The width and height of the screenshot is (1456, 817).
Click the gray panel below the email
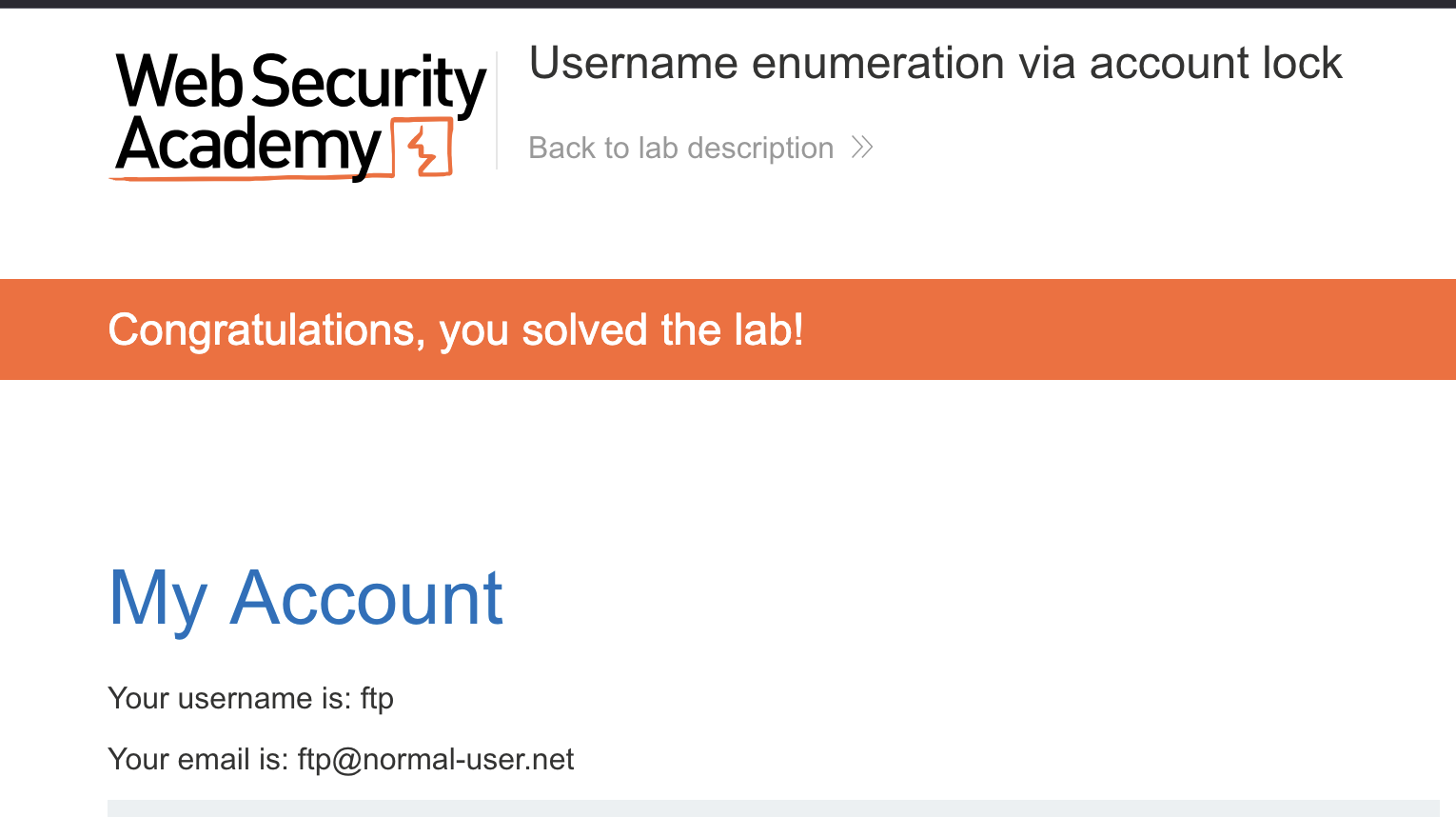click(773, 808)
